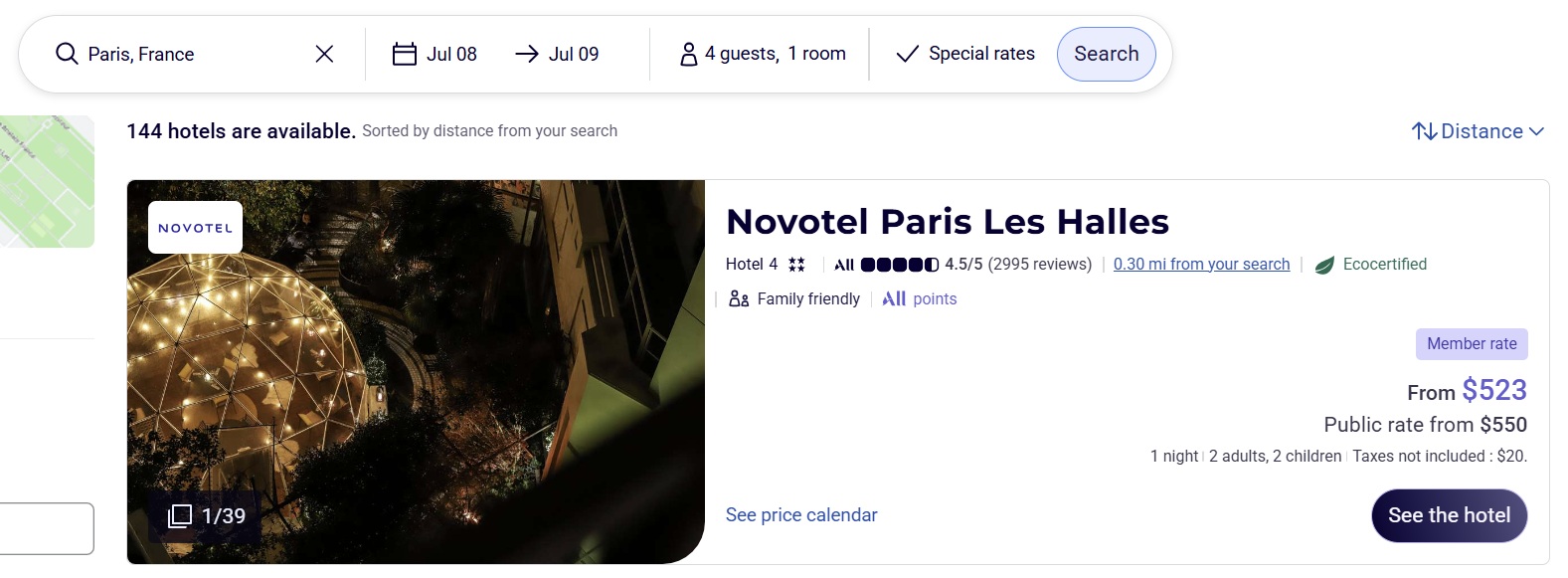The width and height of the screenshot is (1568, 578).
Task: Click the ALL points label
Action: [920, 298]
